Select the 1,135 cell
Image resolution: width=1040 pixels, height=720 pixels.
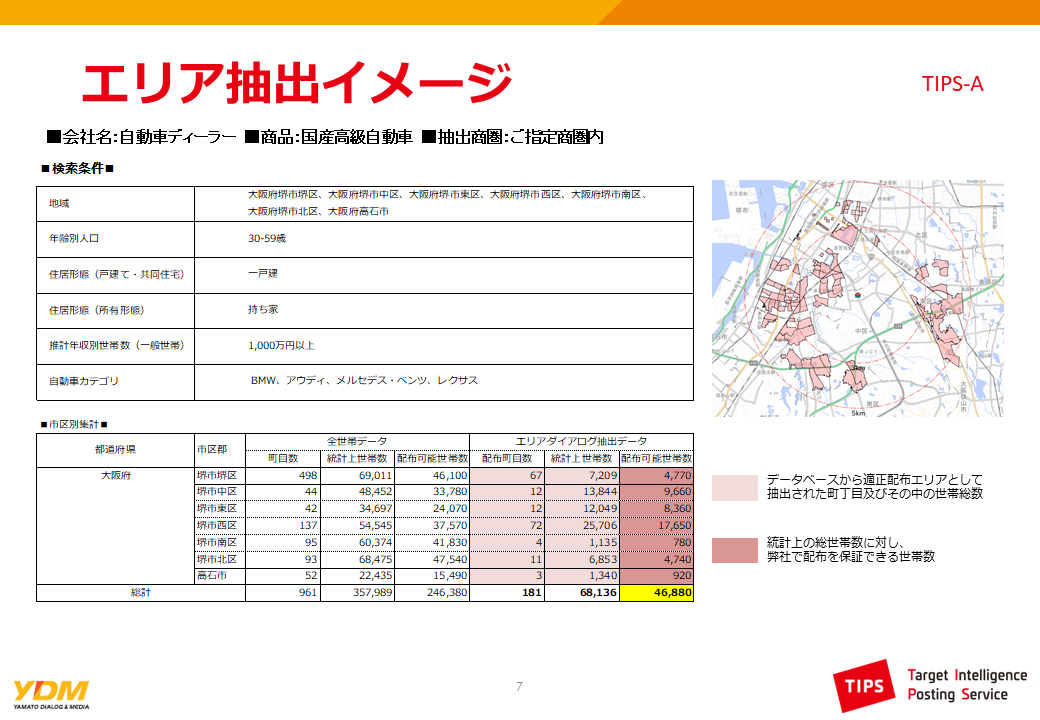pyautogui.click(x=582, y=542)
